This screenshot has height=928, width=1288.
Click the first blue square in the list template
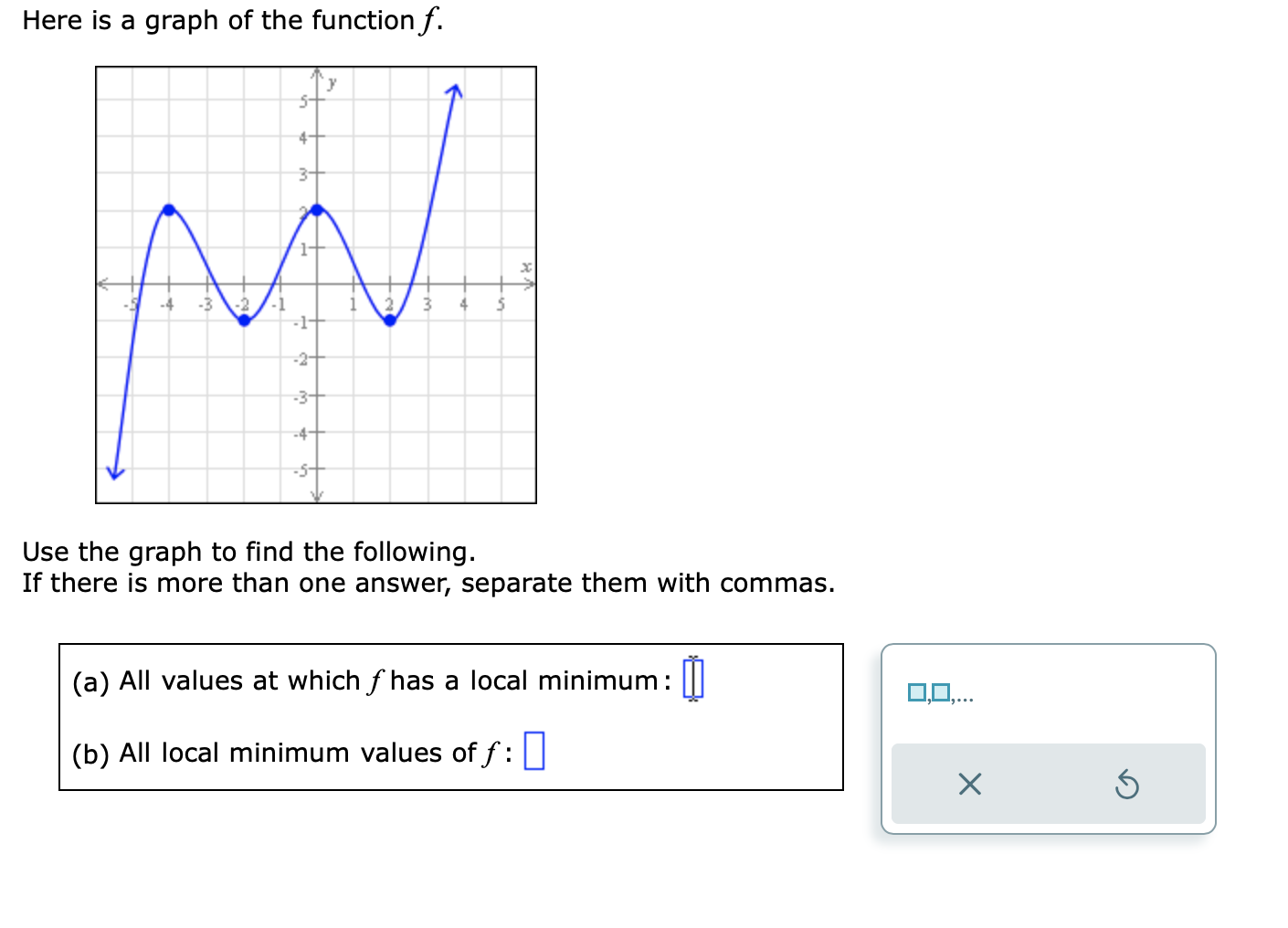tap(916, 691)
